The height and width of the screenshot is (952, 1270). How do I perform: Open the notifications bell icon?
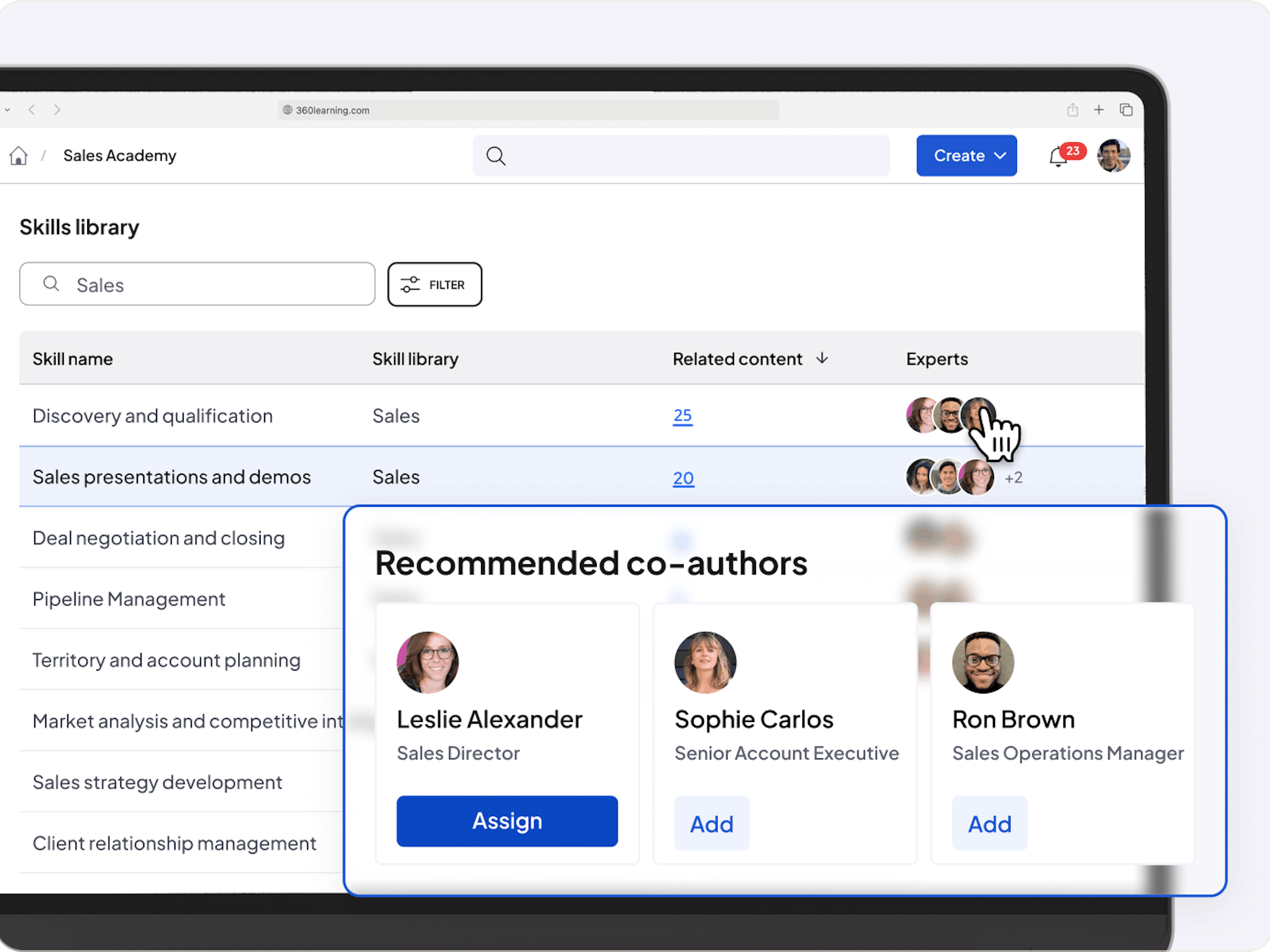1057,156
